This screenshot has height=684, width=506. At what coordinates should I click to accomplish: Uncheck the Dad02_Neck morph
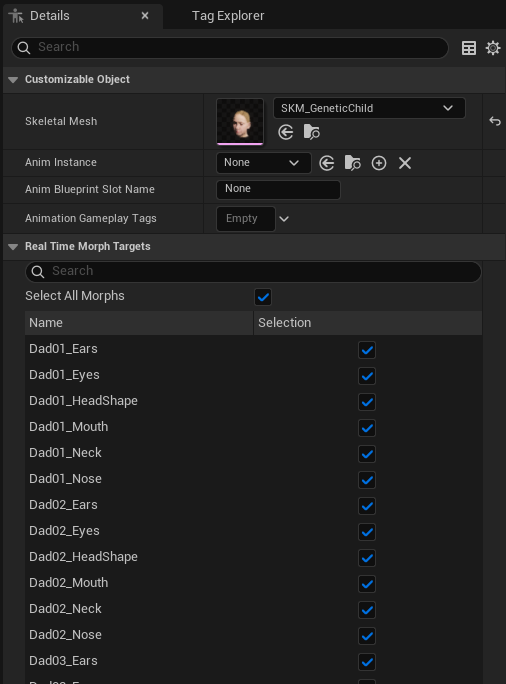pos(367,610)
